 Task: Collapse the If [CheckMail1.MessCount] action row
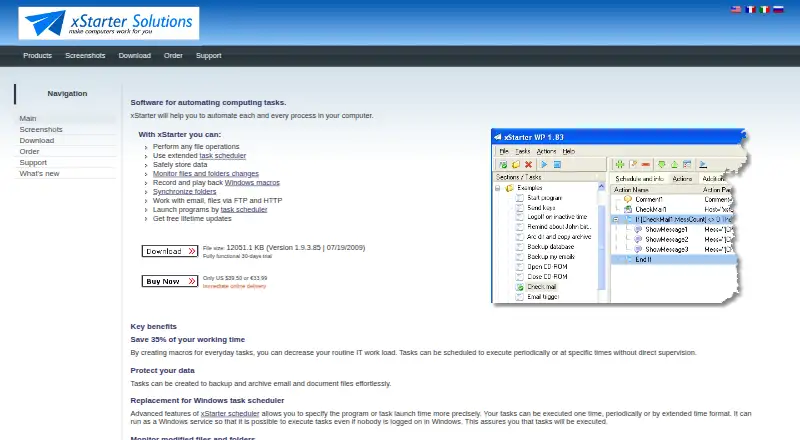coord(616,219)
